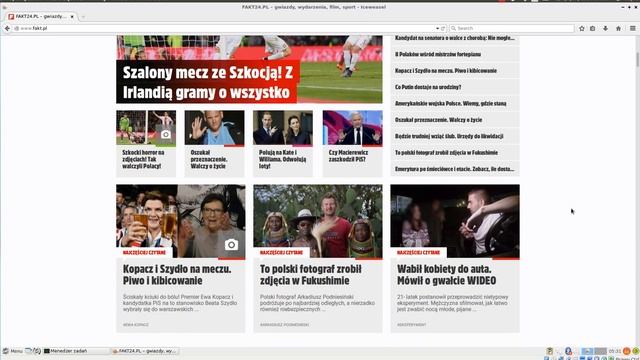The width and height of the screenshot is (640, 360).
Task: Open the Oszukał przeznaczenie thumbnail image
Action: [214, 128]
